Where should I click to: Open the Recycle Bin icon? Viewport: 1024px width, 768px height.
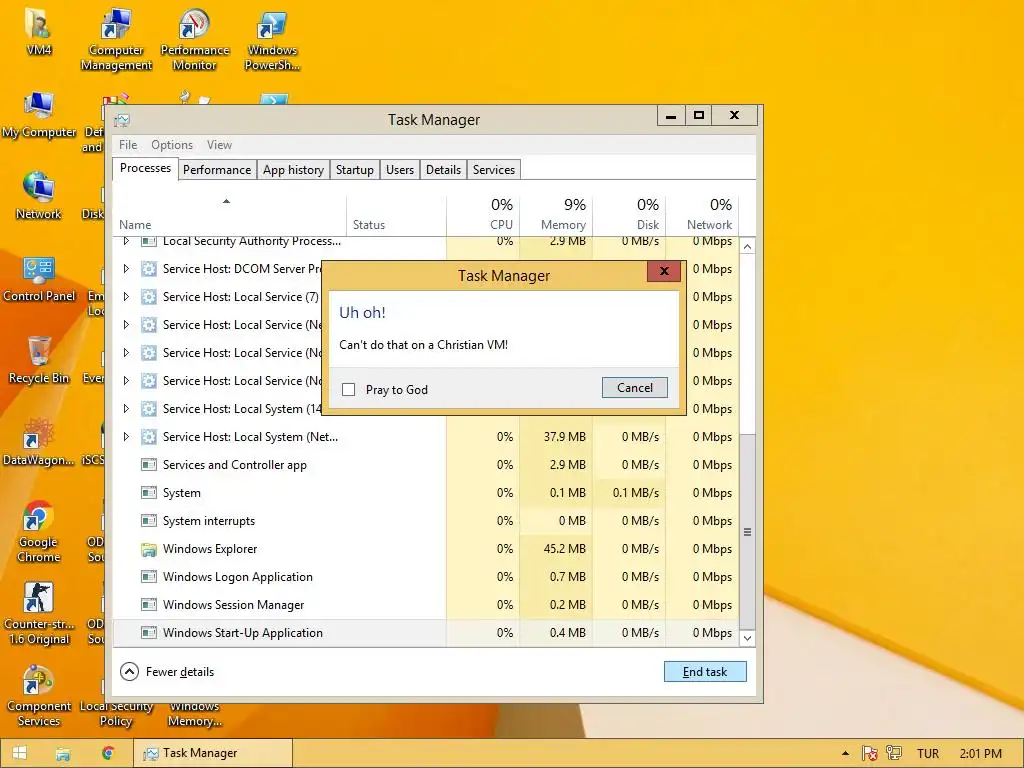point(39,360)
